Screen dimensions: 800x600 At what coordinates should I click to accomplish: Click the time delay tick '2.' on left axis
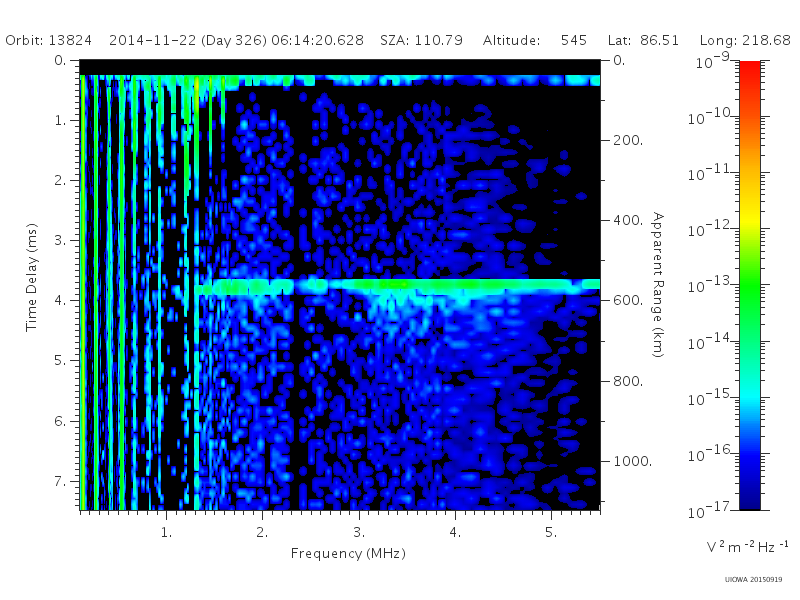pos(61,180)
